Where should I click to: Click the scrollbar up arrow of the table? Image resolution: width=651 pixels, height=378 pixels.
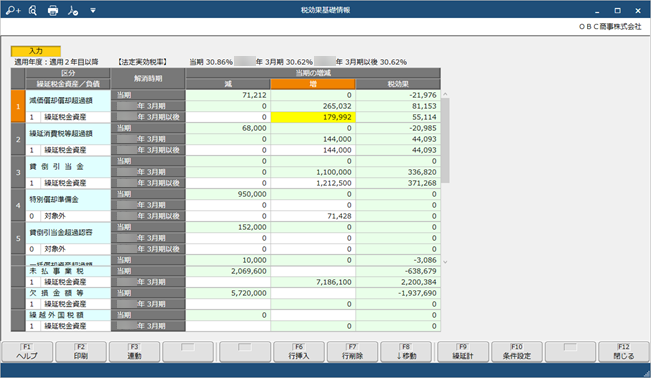(x=445, y=95)
